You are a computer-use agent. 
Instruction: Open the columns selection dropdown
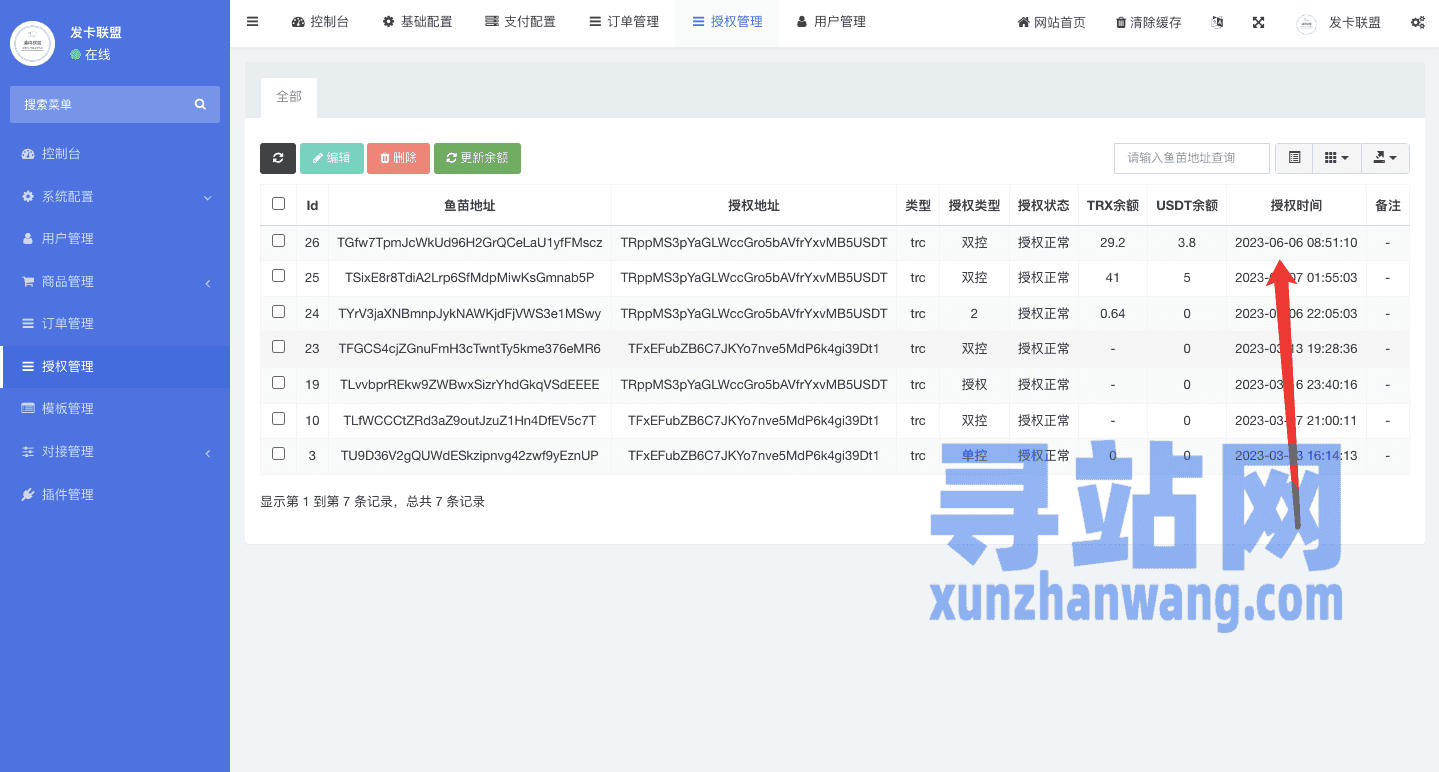pyautogui.click(x=1337, y=158)
